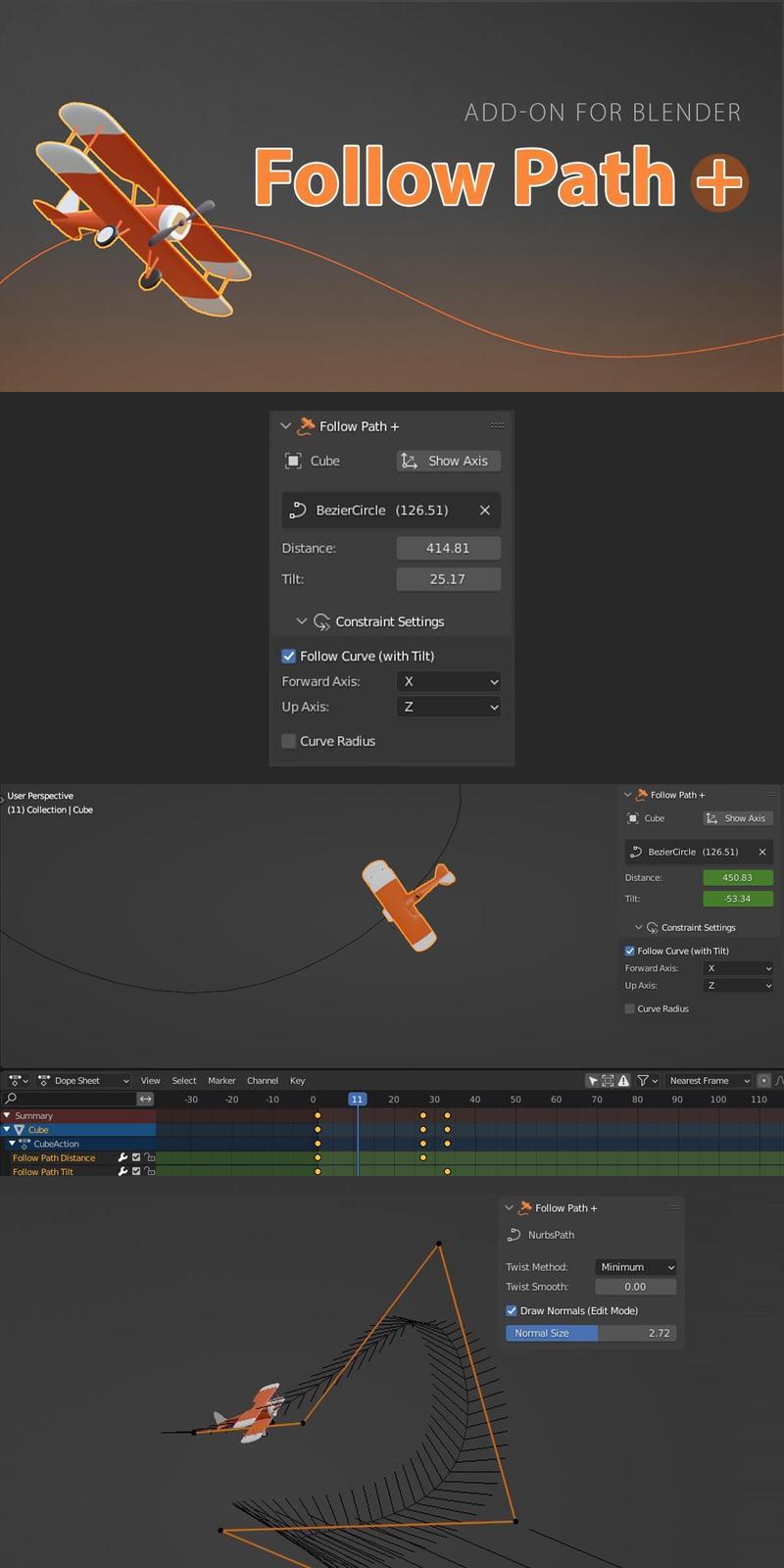Open the filters funnel dropdown in Dope Sheet

648,1080
